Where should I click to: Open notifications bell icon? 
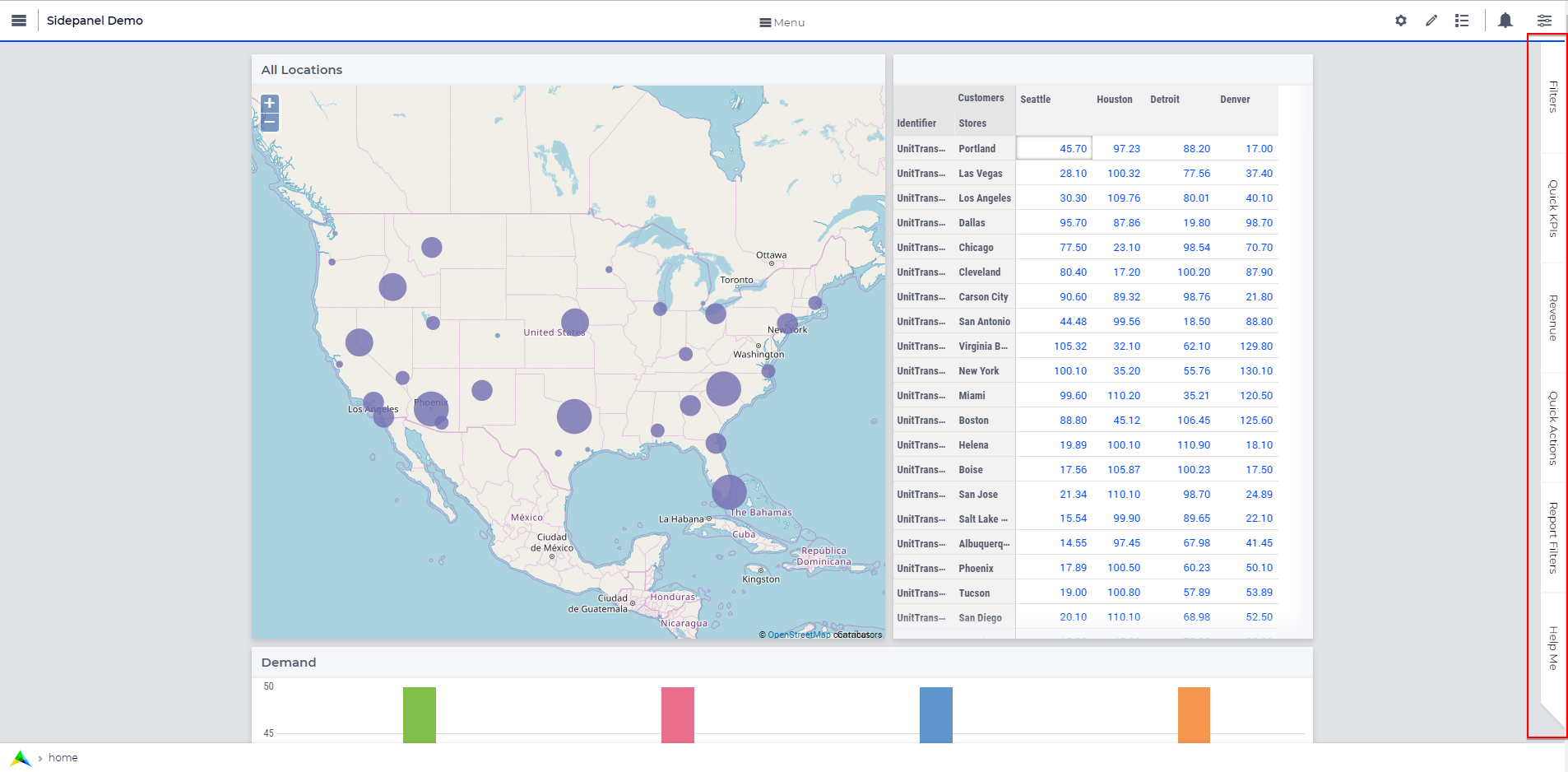point(1505,21)
